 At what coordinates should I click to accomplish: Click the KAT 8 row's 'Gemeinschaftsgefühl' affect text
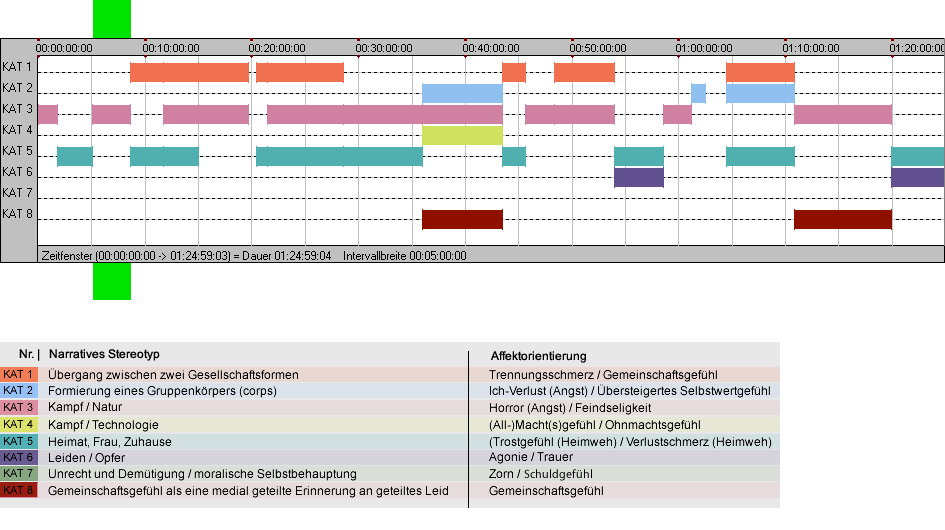546,491
